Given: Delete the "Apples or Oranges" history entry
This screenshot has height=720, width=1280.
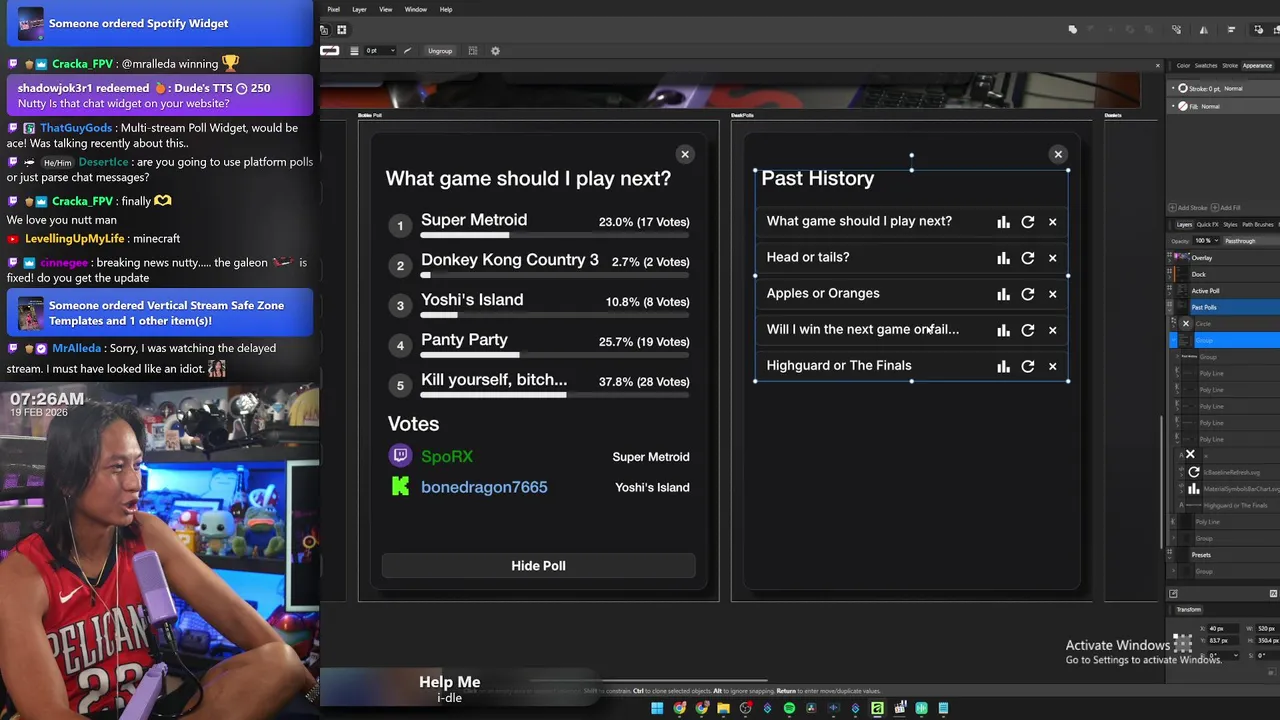Looking at the screenshot, I should coord(1052,294).
